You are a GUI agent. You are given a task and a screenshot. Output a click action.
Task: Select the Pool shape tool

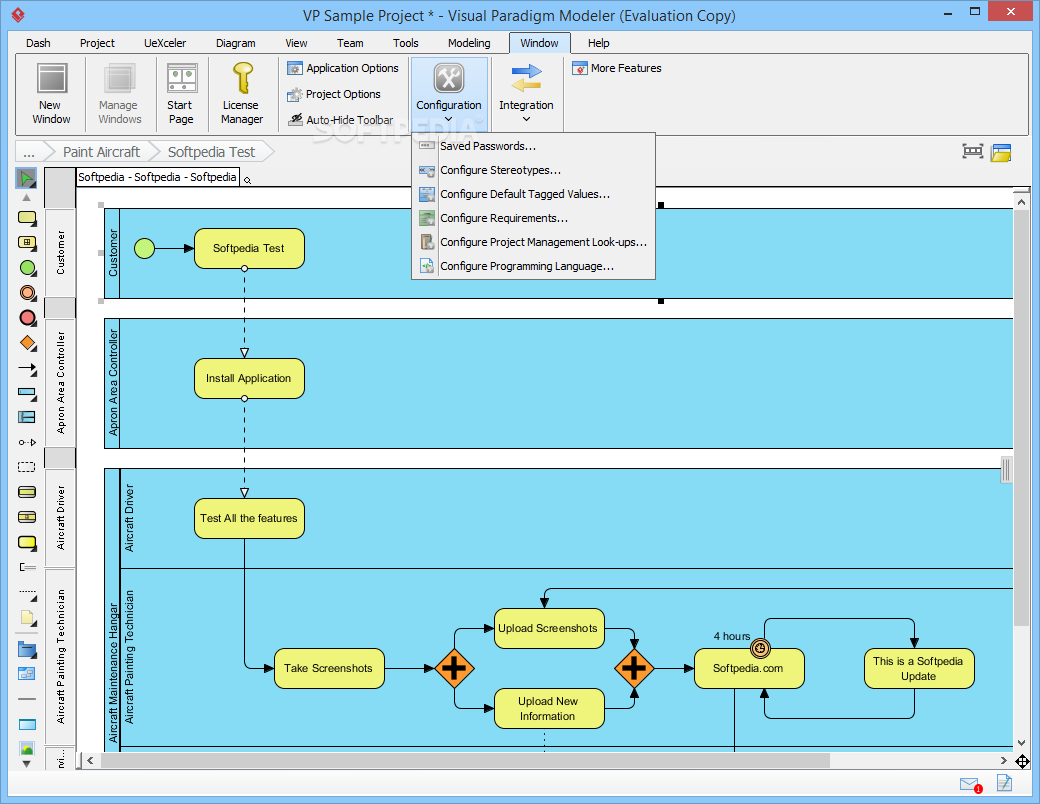tap(27, 393)
